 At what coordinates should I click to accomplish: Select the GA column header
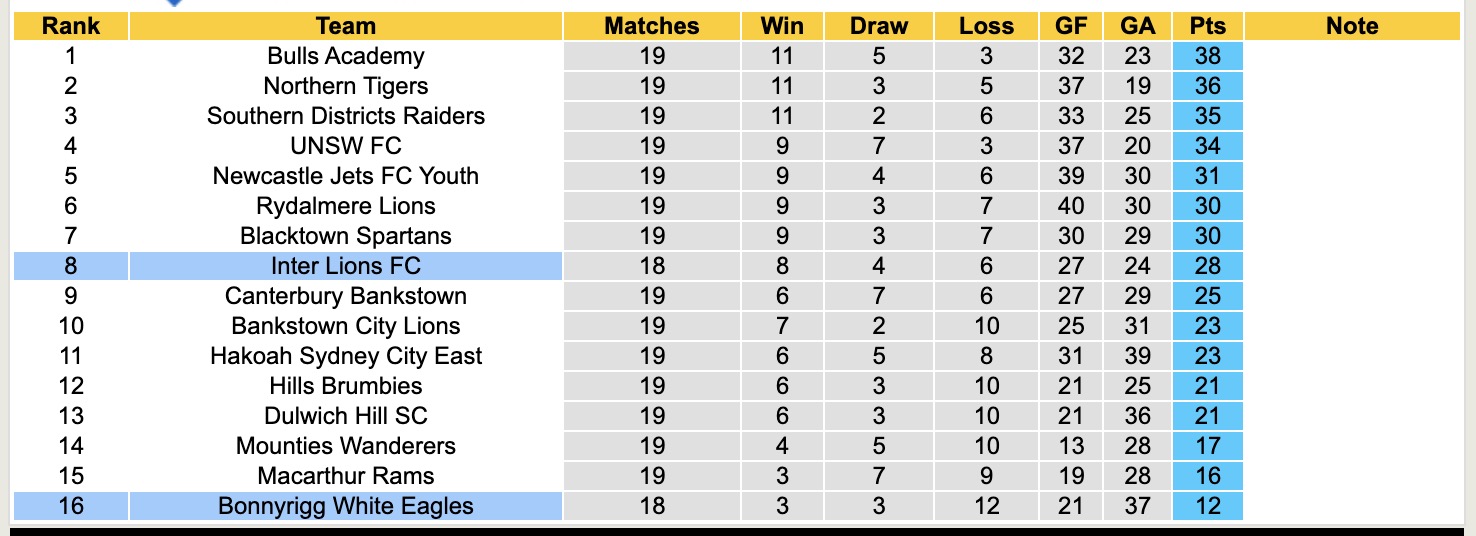tap(1138, 26)
